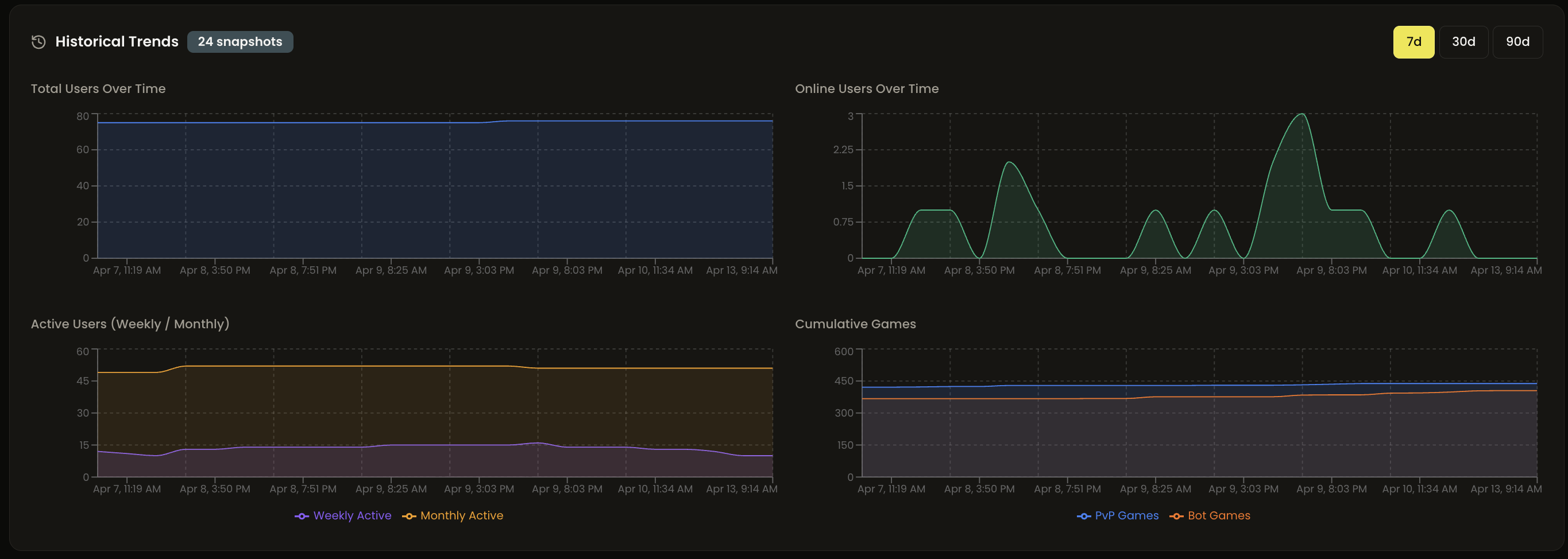Click Apr 9, 3:03 PM label under Active Users

[x=479, y=489]
